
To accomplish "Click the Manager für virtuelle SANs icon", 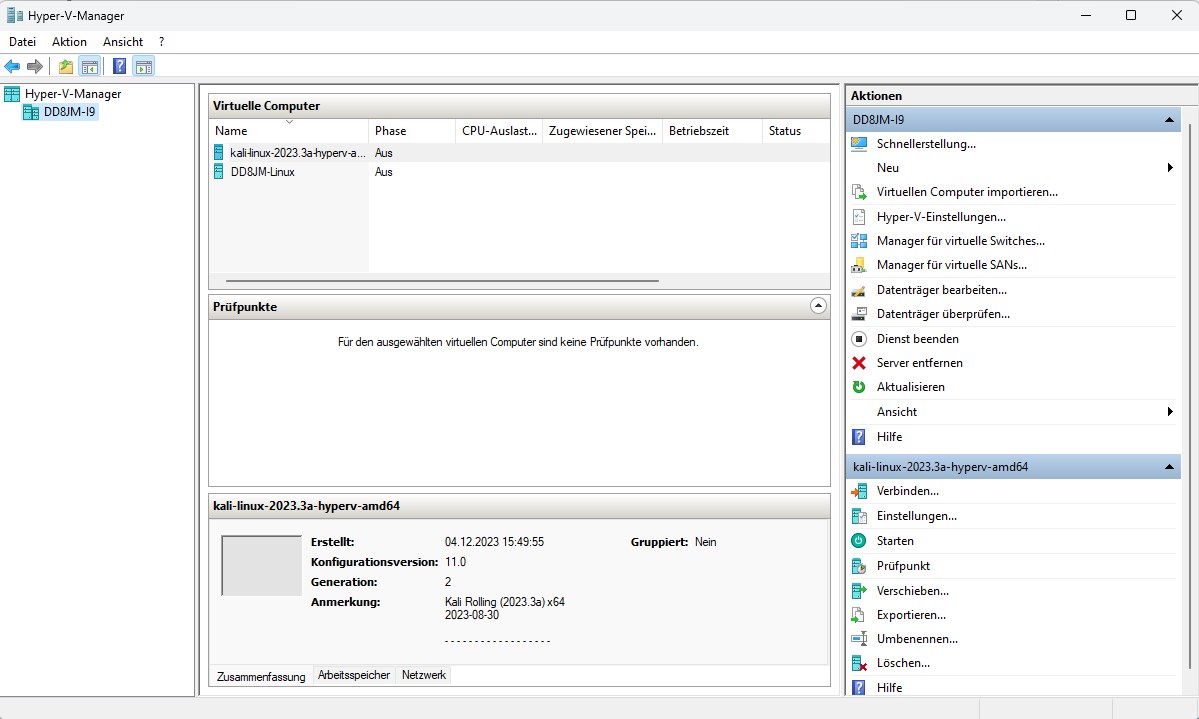I will point(859,265).
